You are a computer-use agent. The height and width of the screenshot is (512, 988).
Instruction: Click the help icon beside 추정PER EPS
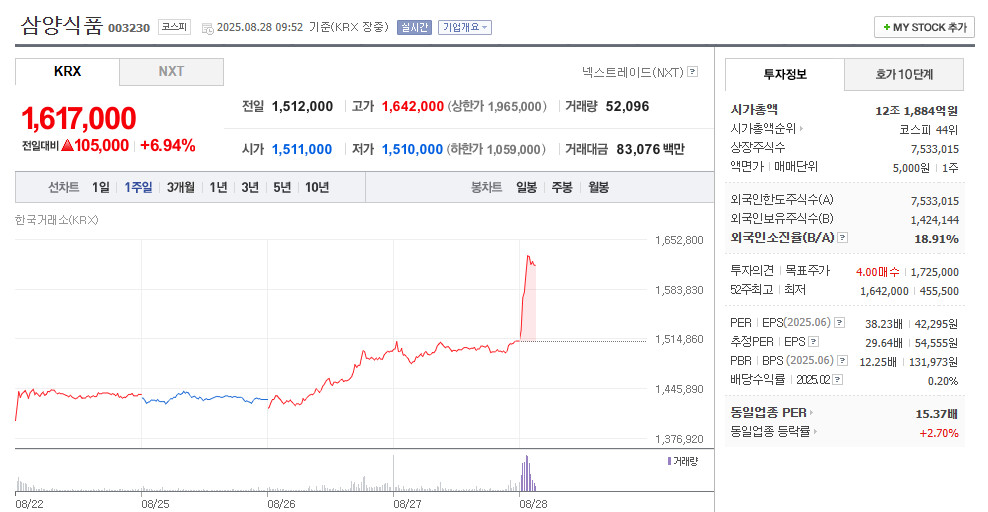[813, 341]
